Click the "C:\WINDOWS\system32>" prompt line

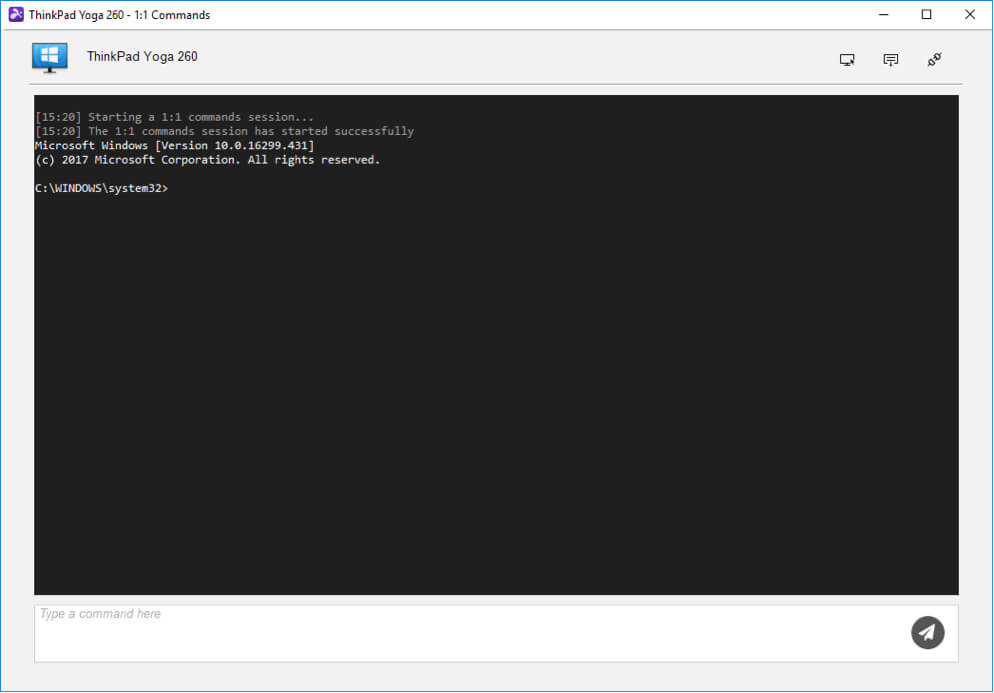coord(101,188)
